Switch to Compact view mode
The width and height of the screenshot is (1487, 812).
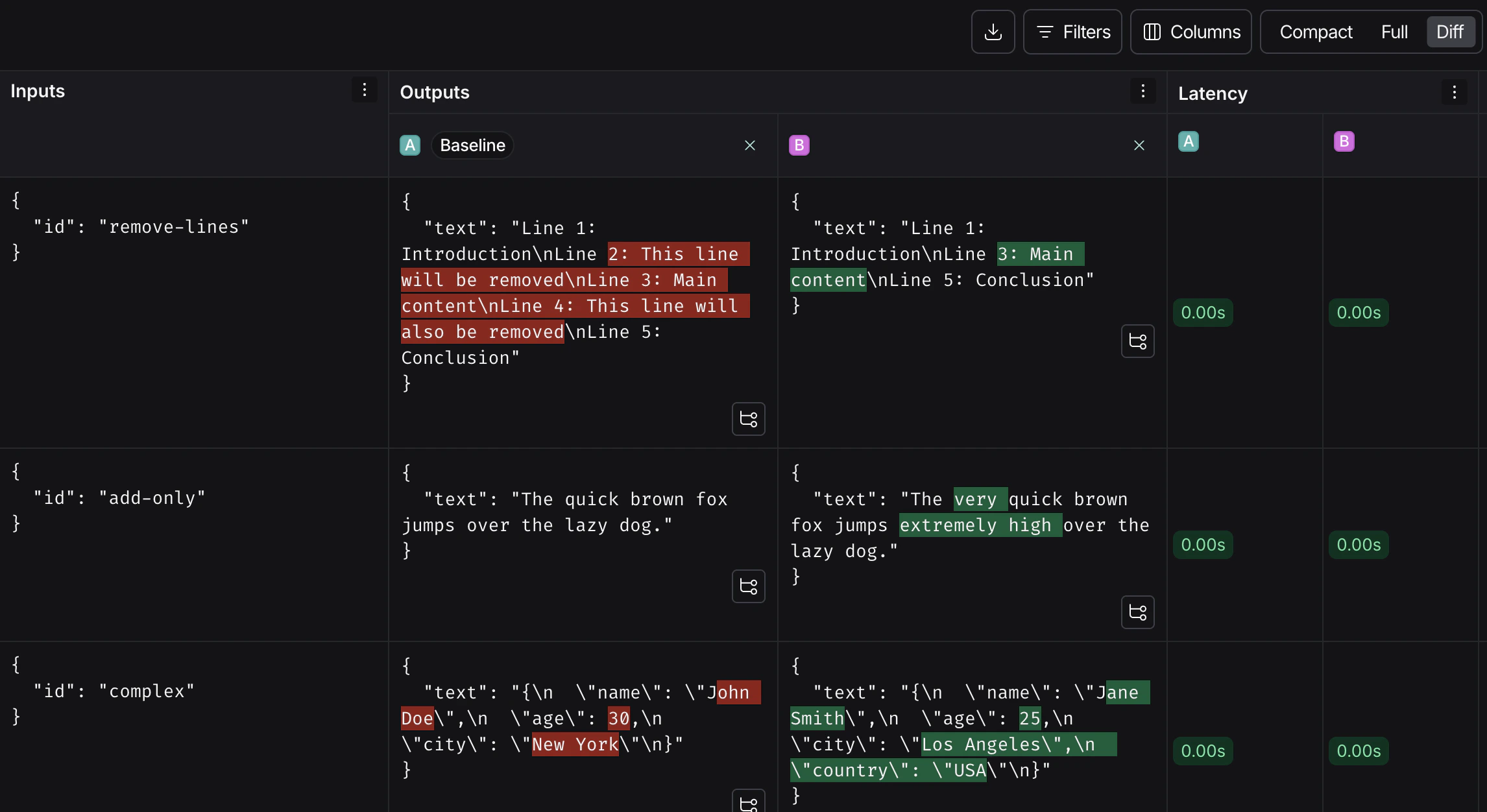pyautogui.click(x=1316, y=32)
